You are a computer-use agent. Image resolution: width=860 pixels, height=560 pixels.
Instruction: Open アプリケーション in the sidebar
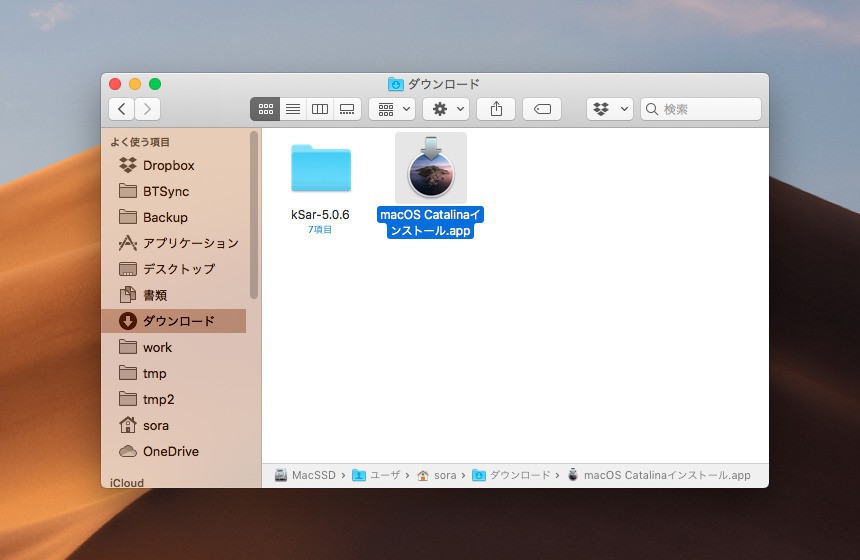pos(190,243)
